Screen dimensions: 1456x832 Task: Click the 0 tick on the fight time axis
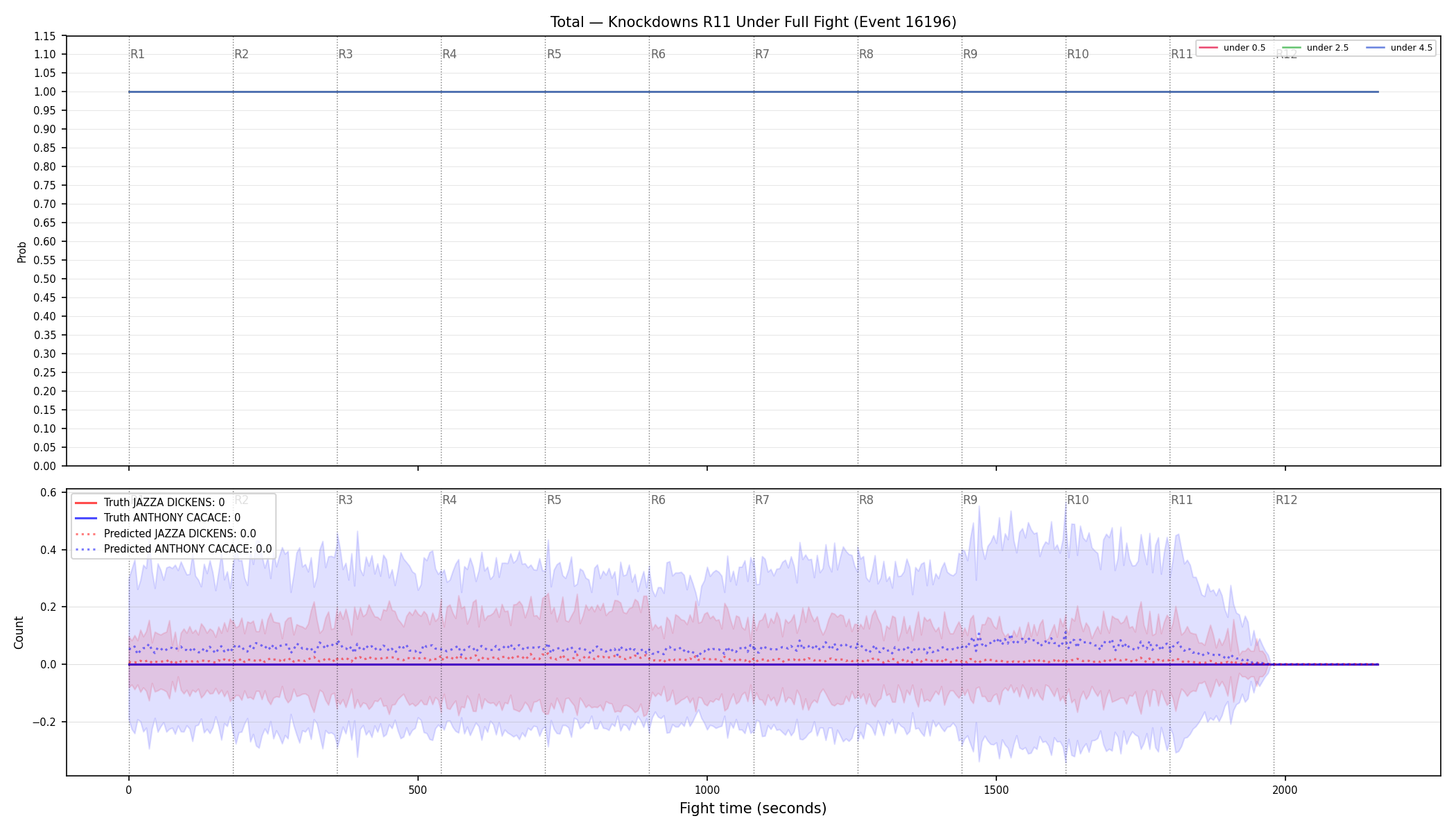click(x=128, y=790)
